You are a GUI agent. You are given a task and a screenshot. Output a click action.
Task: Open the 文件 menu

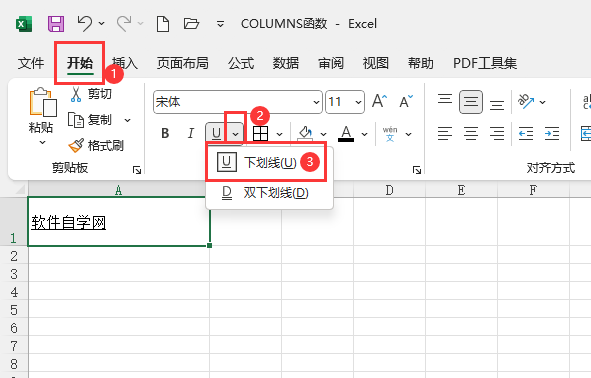31,63
